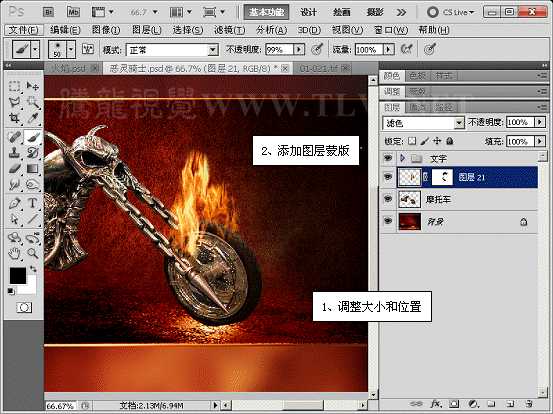Switch to the 摄影 workspace

point(375,12)
